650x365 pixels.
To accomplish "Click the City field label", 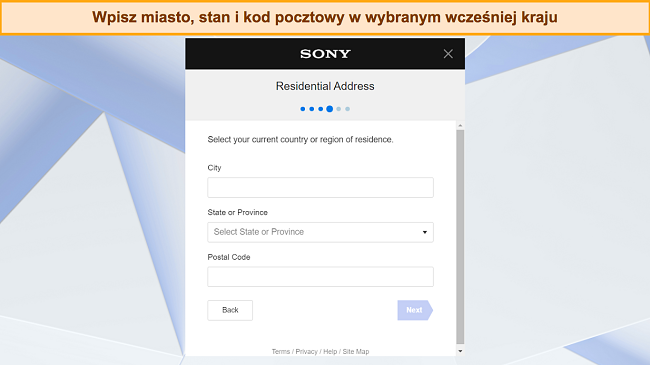I will [x=214, y=168].
